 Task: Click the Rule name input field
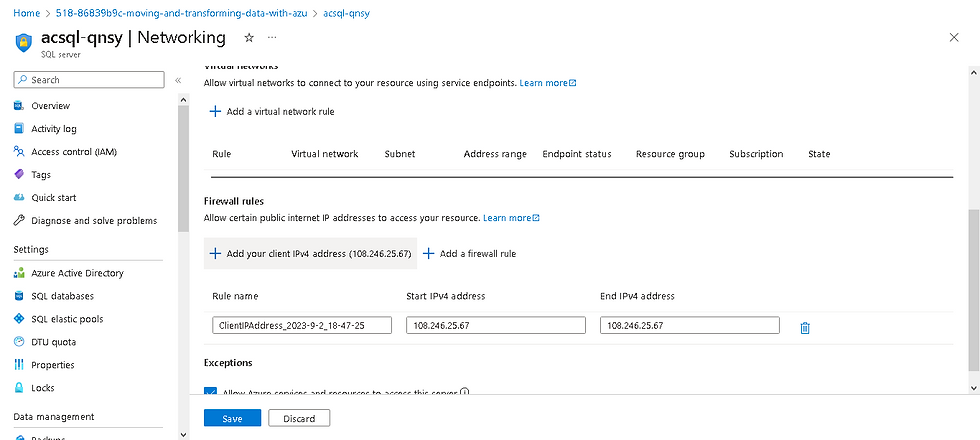click(301, 325)
